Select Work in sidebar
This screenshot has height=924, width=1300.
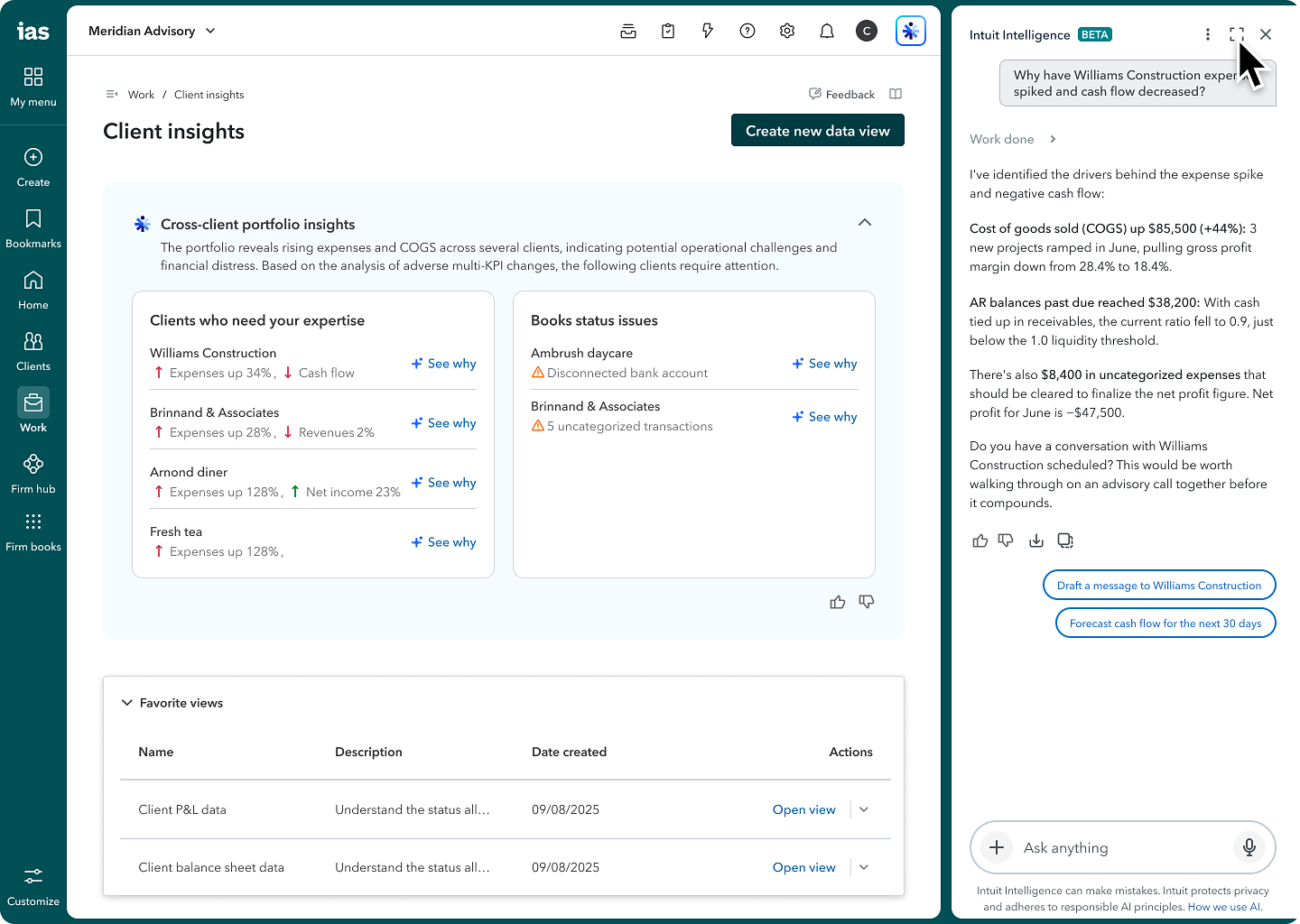(33, 411)
